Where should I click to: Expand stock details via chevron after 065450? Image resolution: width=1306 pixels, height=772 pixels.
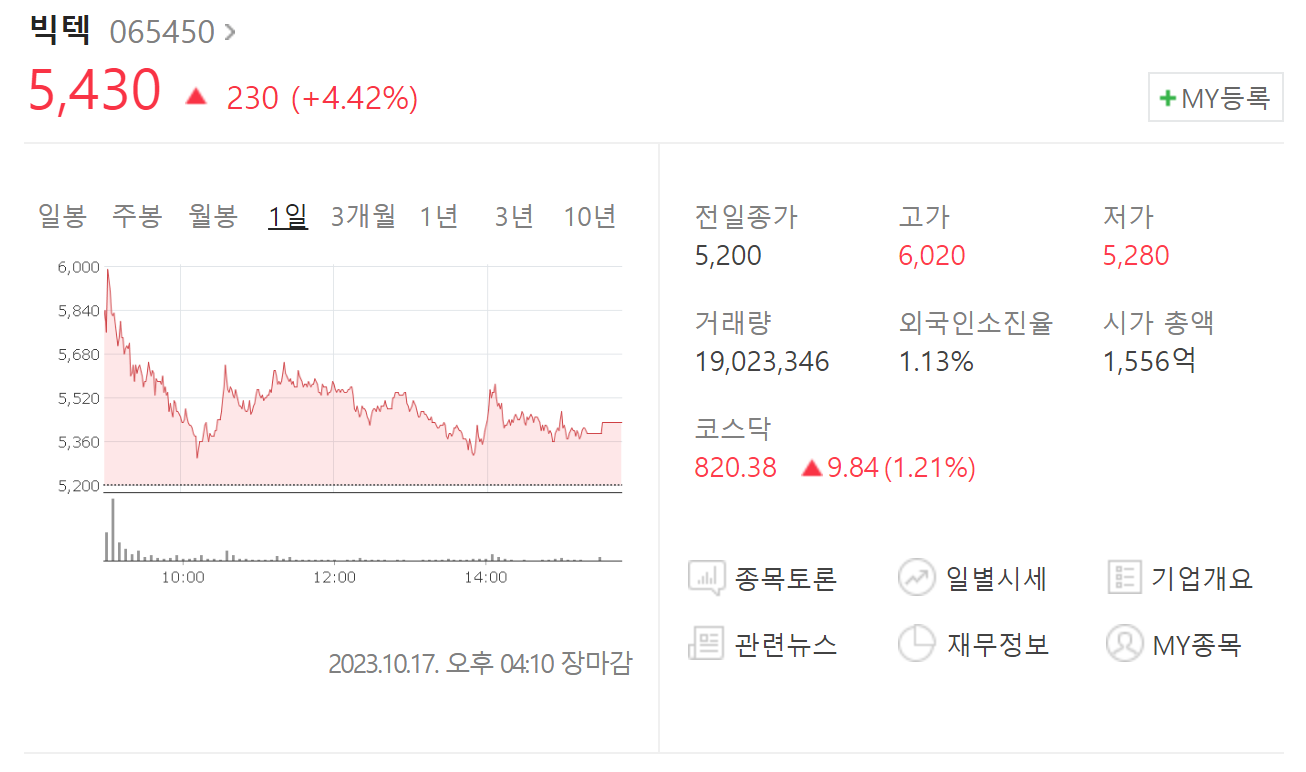[230, 31]
